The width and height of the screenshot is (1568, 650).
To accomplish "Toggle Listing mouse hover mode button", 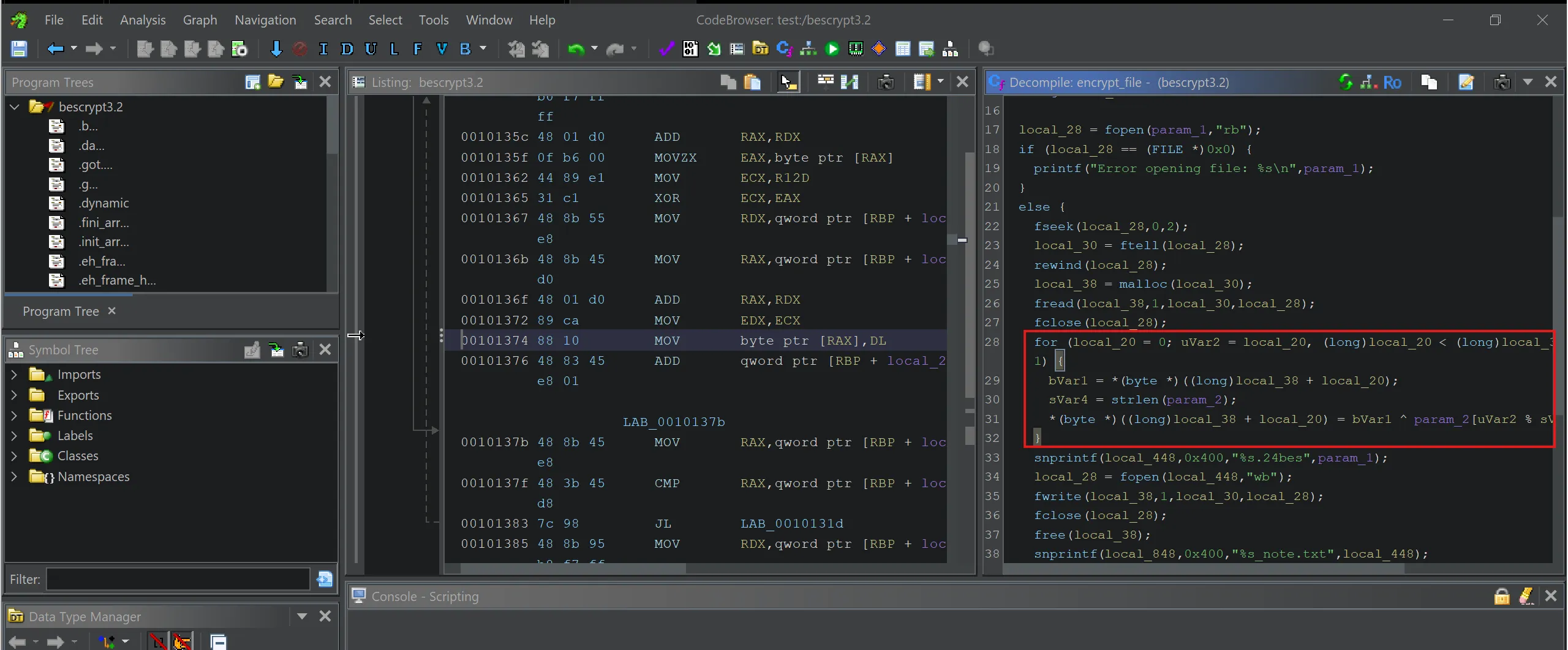I will click(788, 82).
